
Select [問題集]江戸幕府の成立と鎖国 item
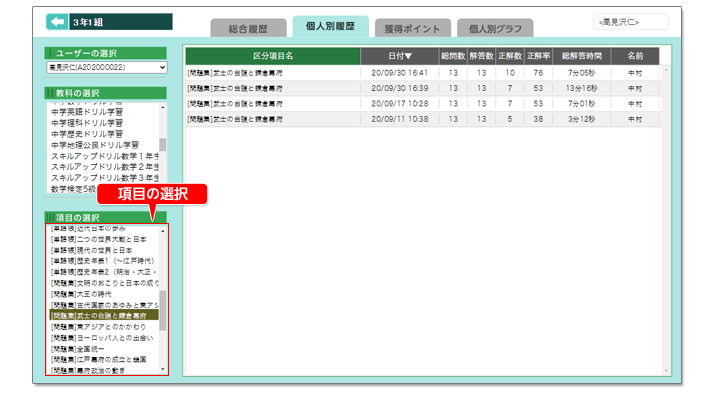pos(98,360)
